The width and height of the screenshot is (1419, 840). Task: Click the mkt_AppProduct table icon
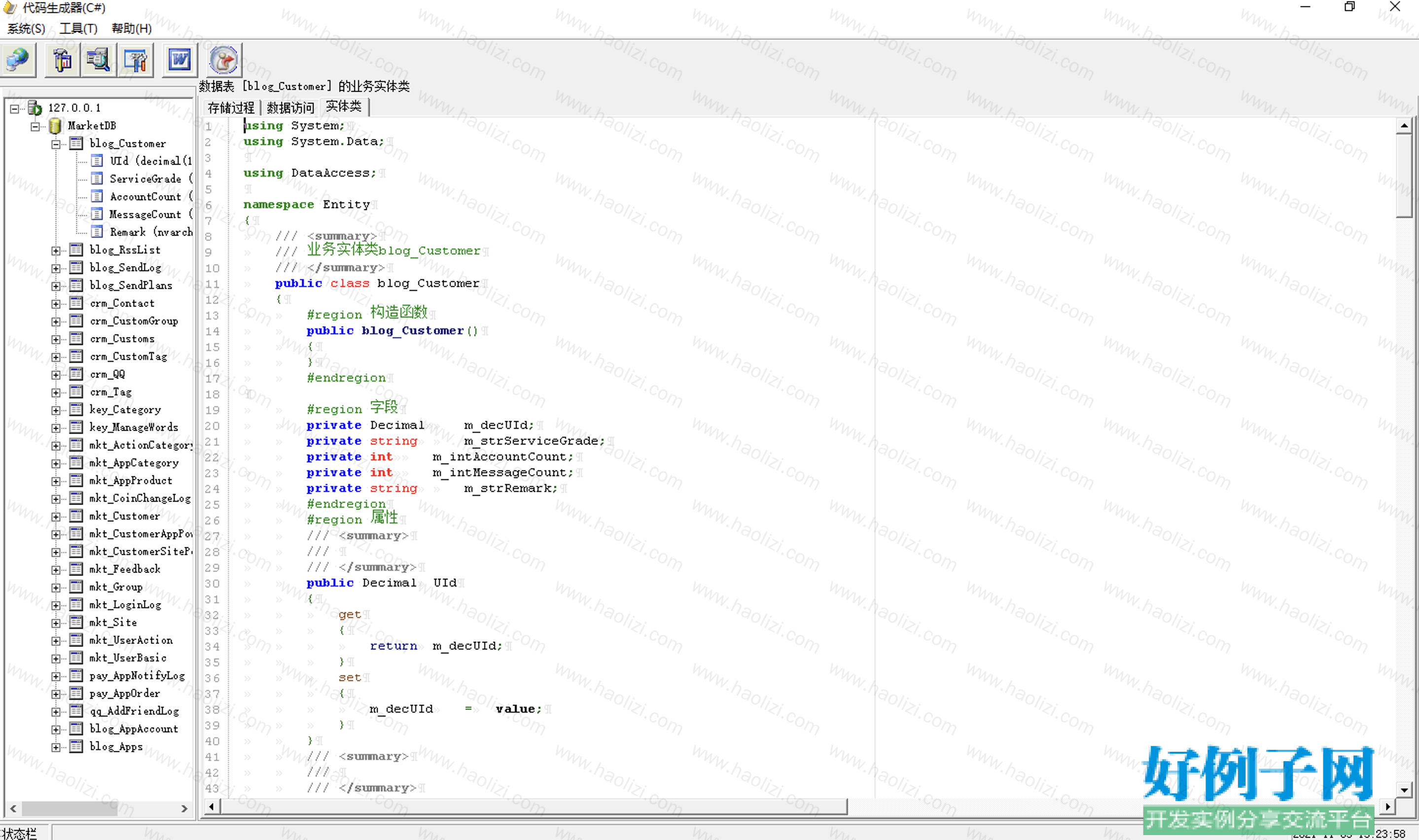76,481
